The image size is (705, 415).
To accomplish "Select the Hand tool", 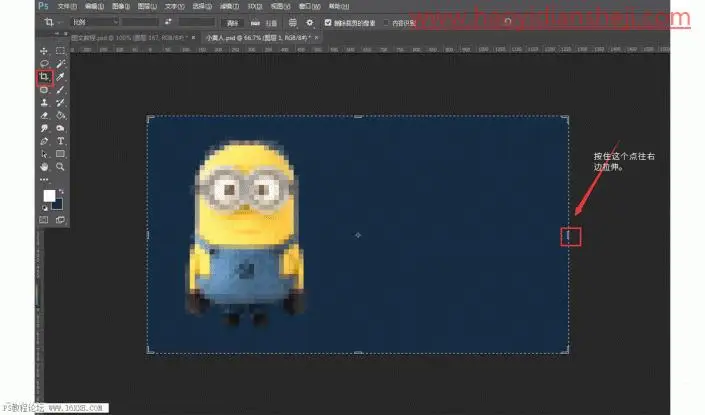I will click(x=44, y=167).
